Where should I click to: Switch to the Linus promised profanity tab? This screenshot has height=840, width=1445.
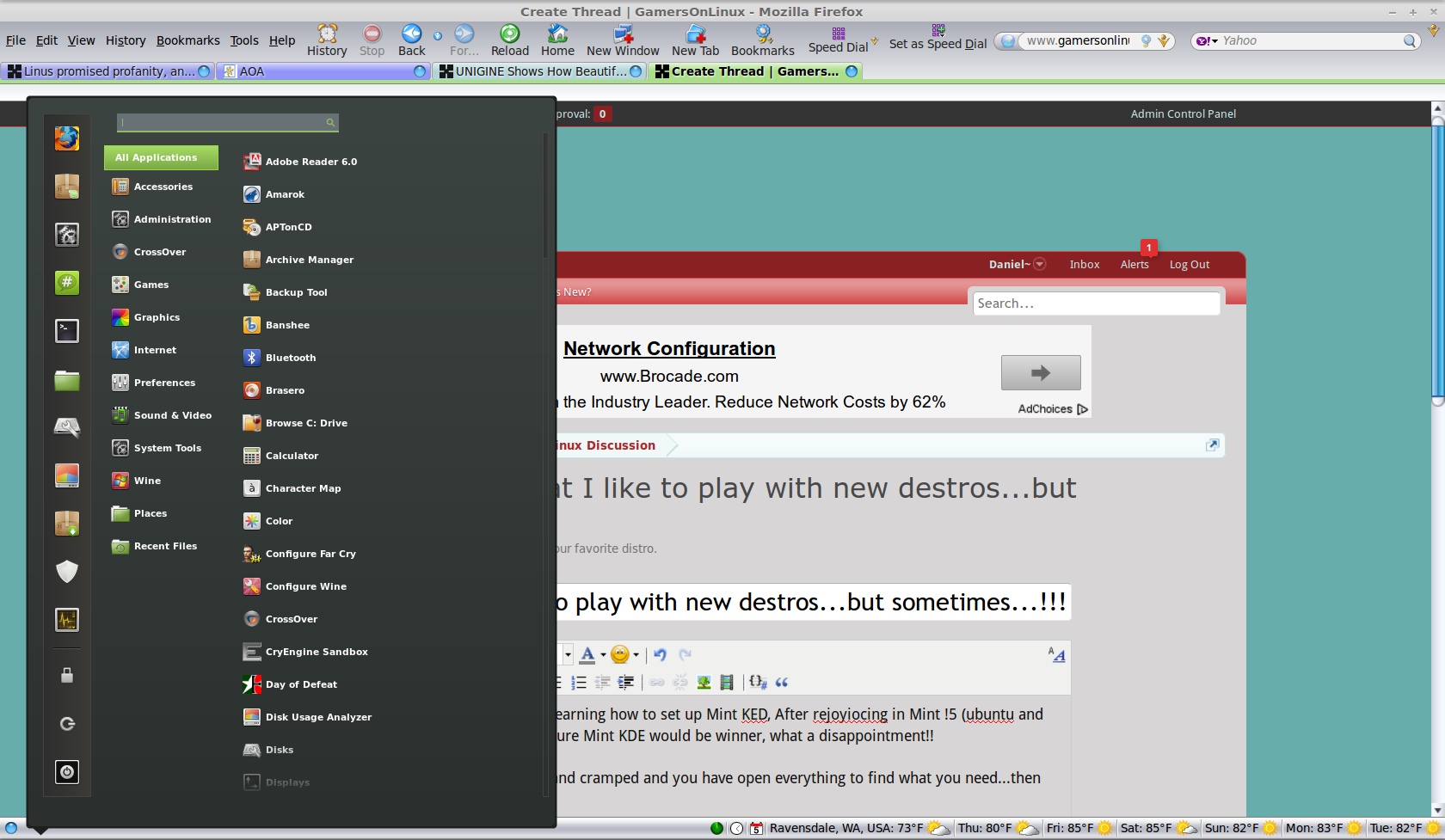(x=108, y=71)
